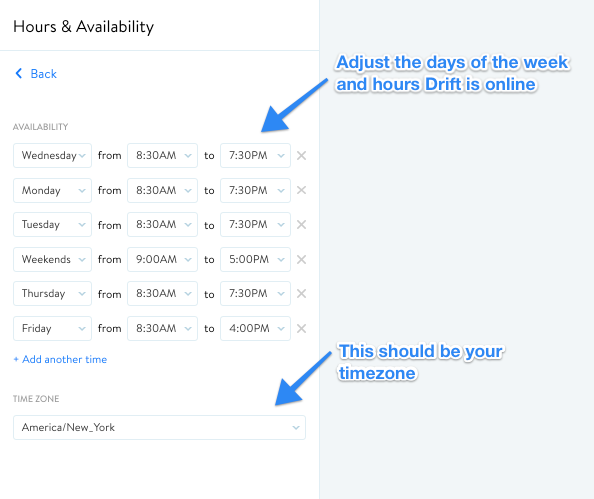Open the Thursday day dropdown
The height and width of the screenshot is (499, 594).
(x=52, y=294)
